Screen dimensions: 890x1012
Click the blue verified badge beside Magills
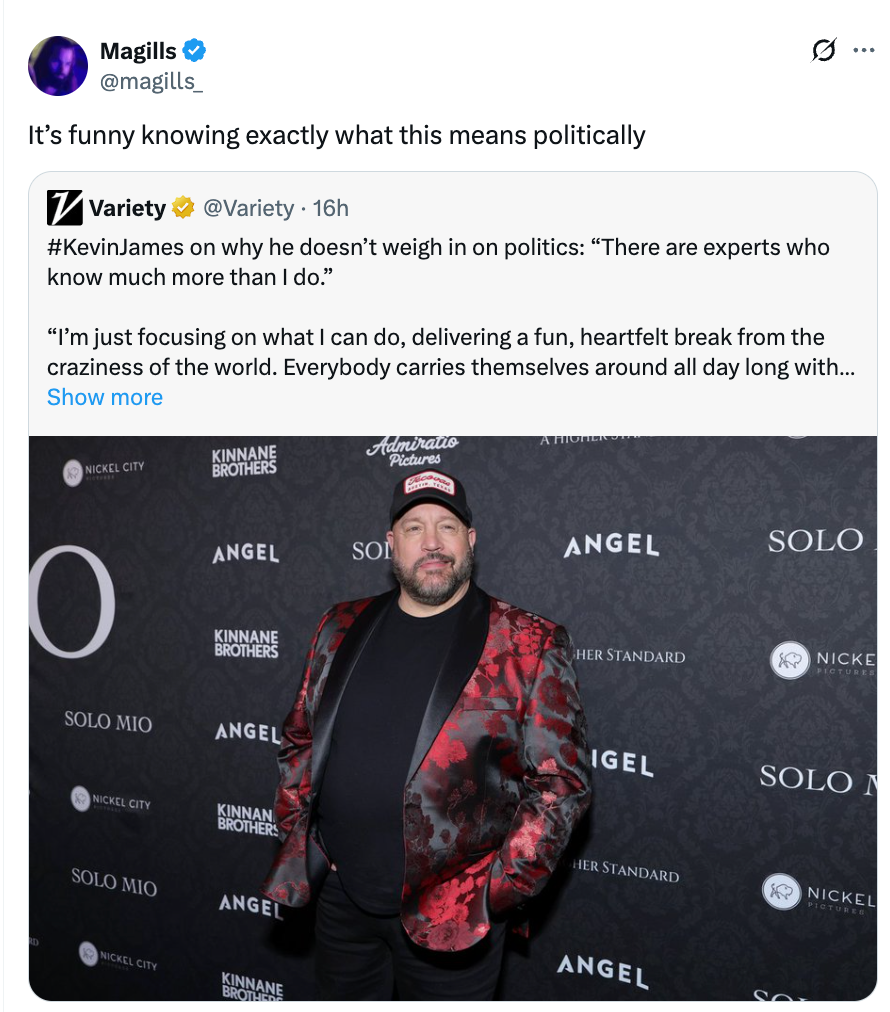(x=196, y=51)
